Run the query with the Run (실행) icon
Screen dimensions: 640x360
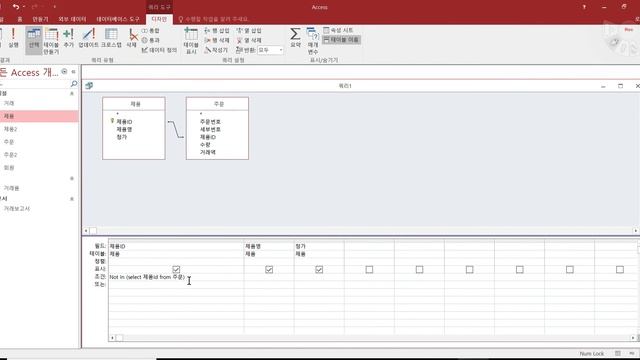click(13, 38)
